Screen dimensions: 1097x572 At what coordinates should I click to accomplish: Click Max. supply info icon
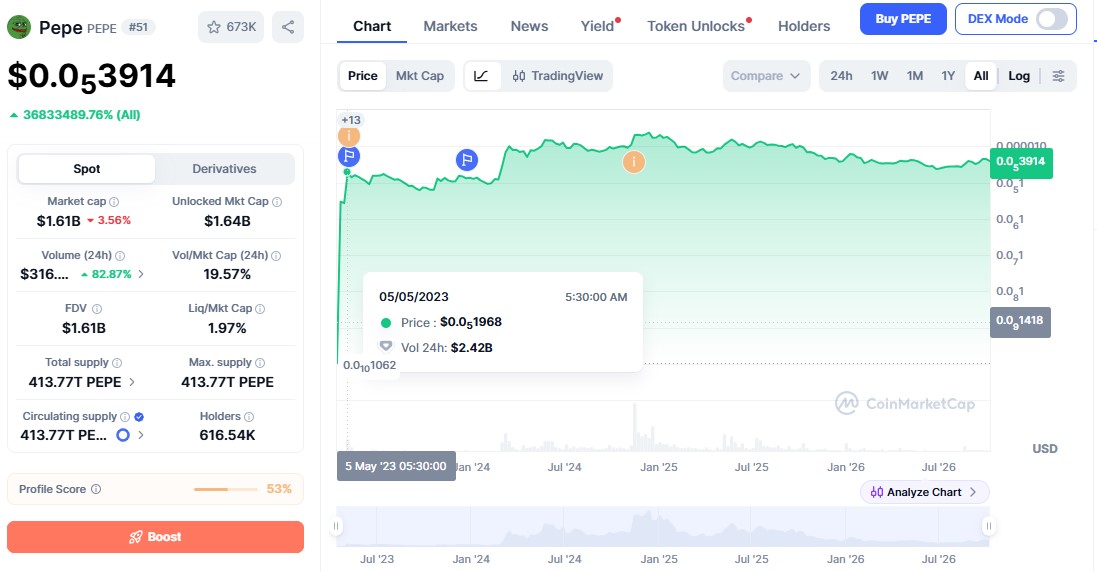point(260,363)
